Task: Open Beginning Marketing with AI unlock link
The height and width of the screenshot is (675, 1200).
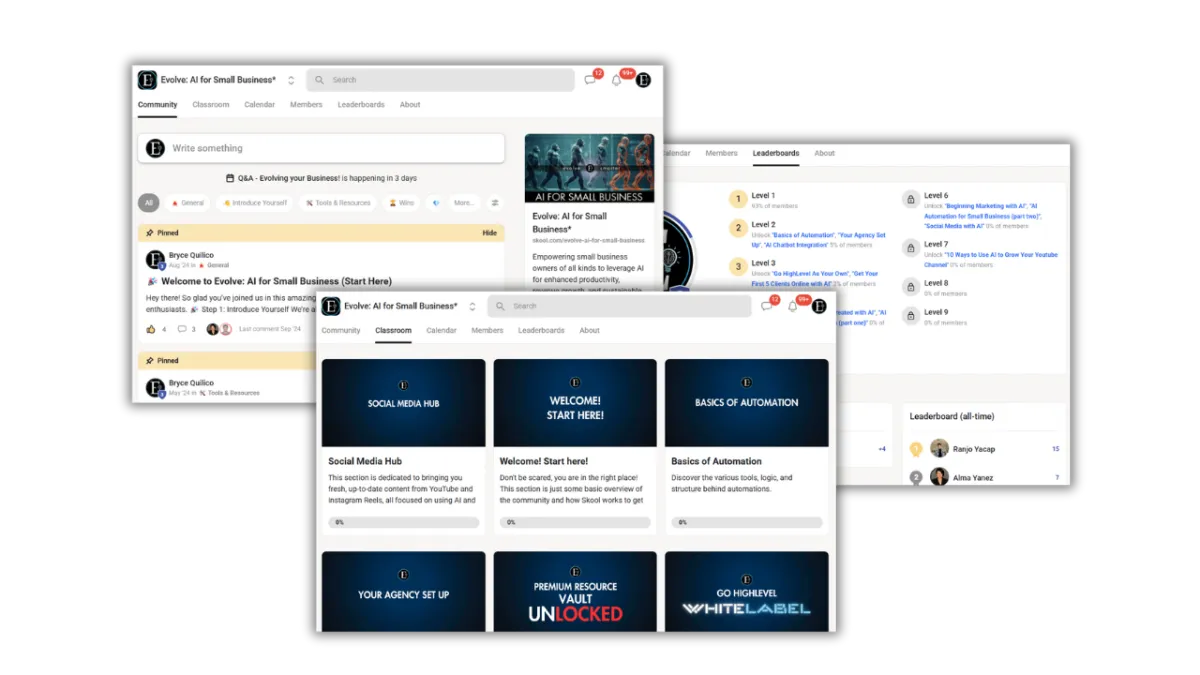Action: point(985,206)
